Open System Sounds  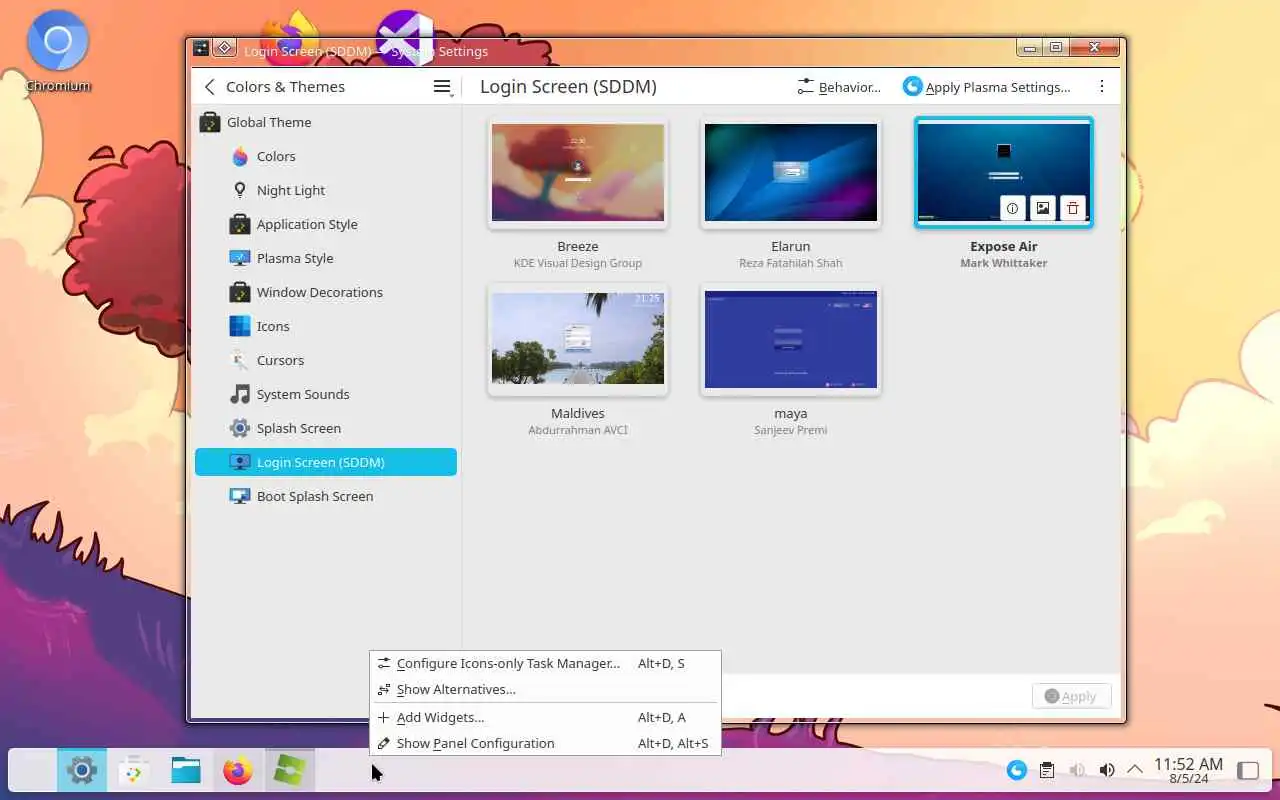pos(326,394)
